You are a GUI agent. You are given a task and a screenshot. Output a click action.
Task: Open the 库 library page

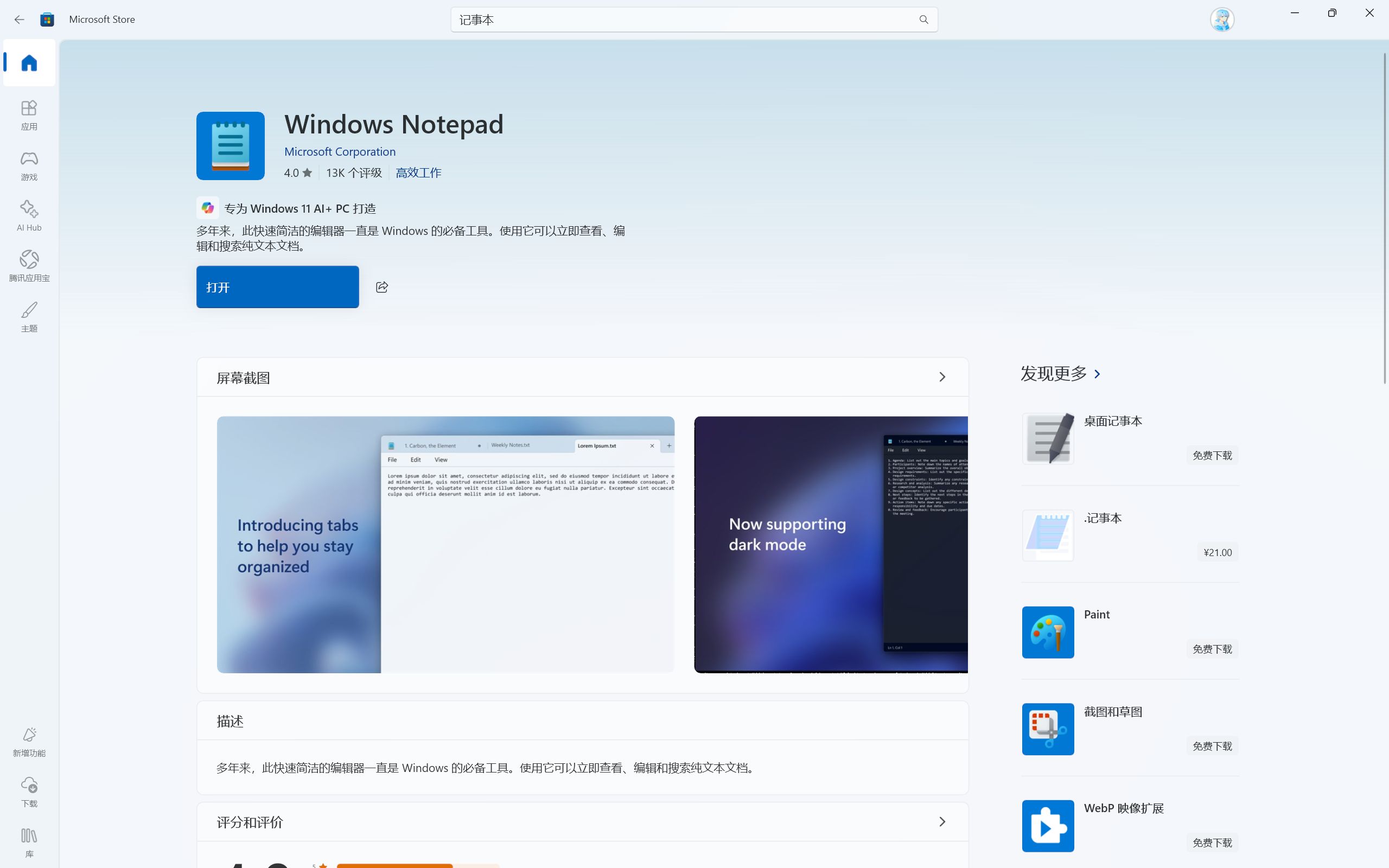tap(29, 842)
